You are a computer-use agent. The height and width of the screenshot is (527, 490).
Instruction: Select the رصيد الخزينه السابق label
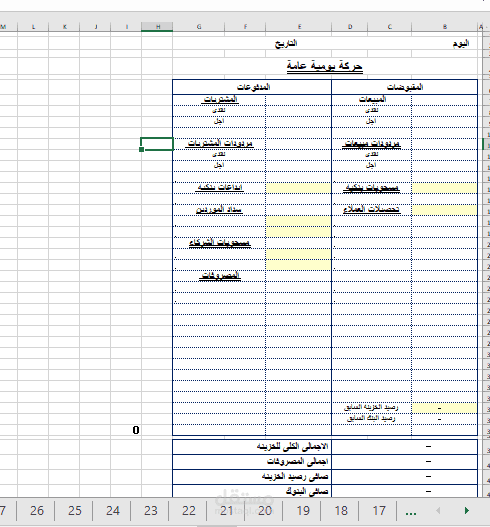(371, 408)
